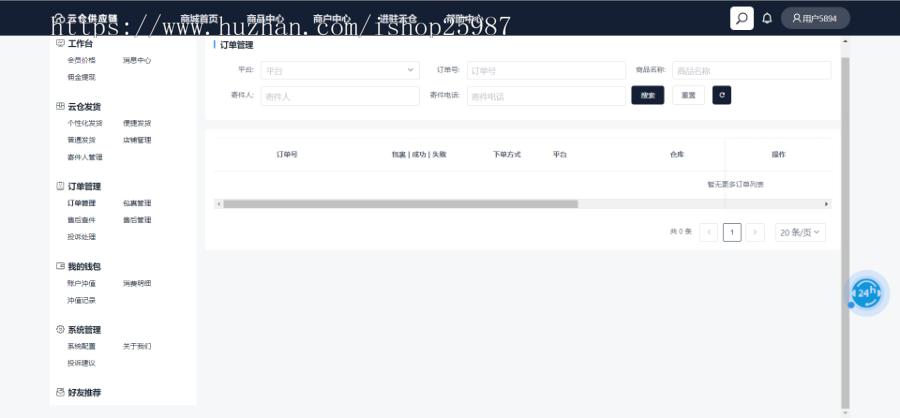Click the 重置 button

[x=688, y=95]
